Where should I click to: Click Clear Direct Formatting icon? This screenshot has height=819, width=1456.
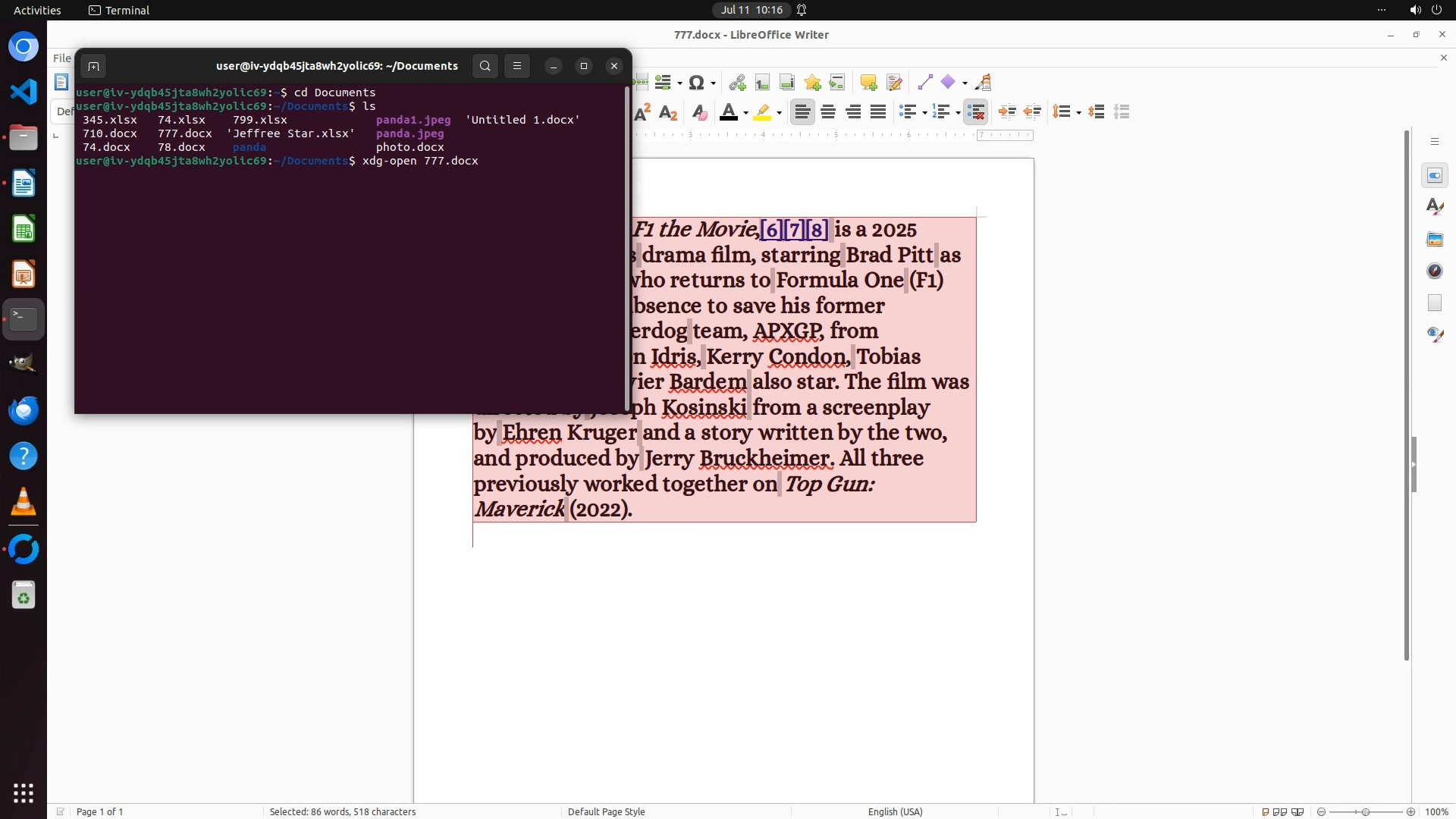(x=699, y=112)
